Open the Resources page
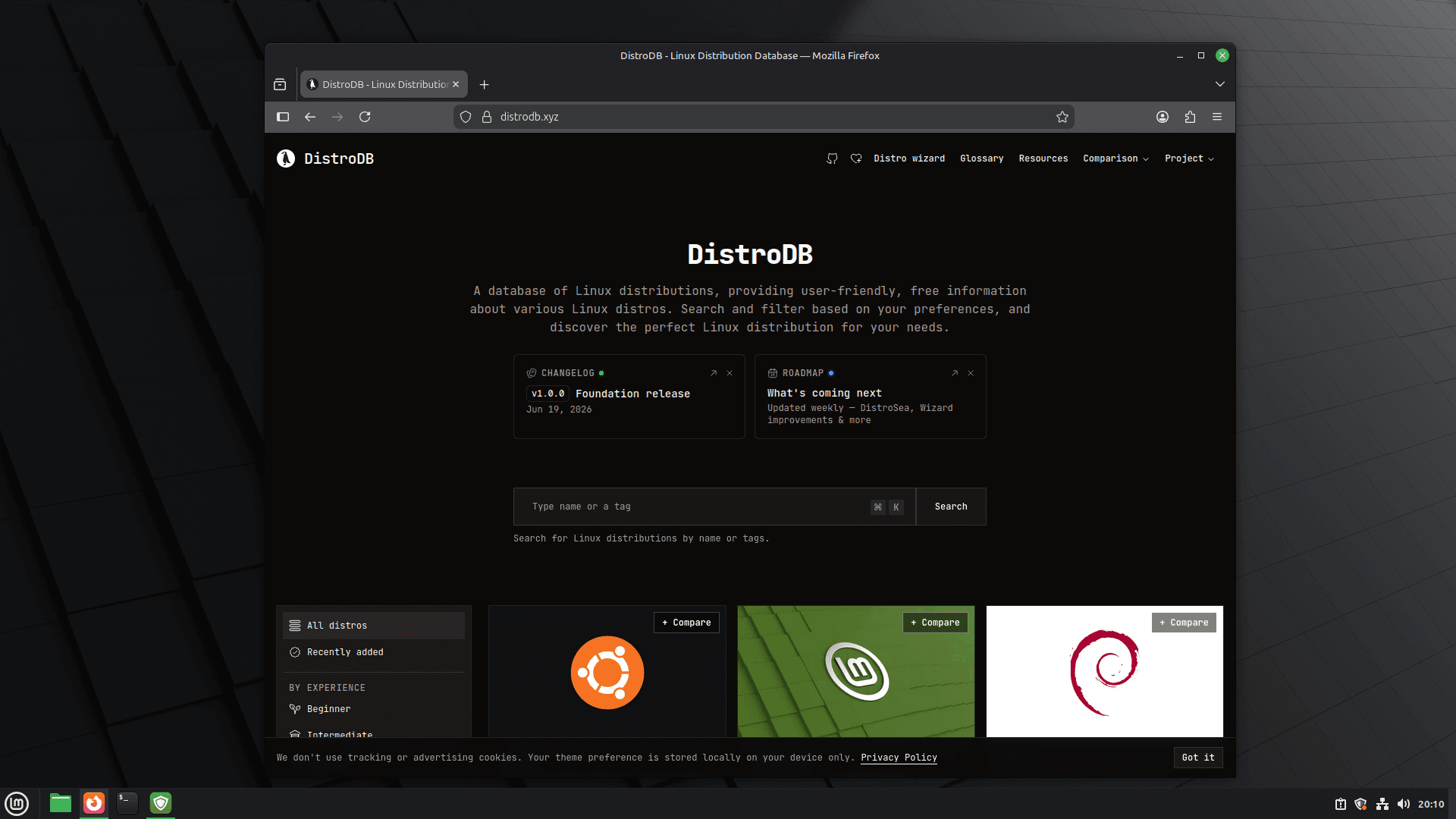This screenshot has width=1456, height=819. [1043, 158]
